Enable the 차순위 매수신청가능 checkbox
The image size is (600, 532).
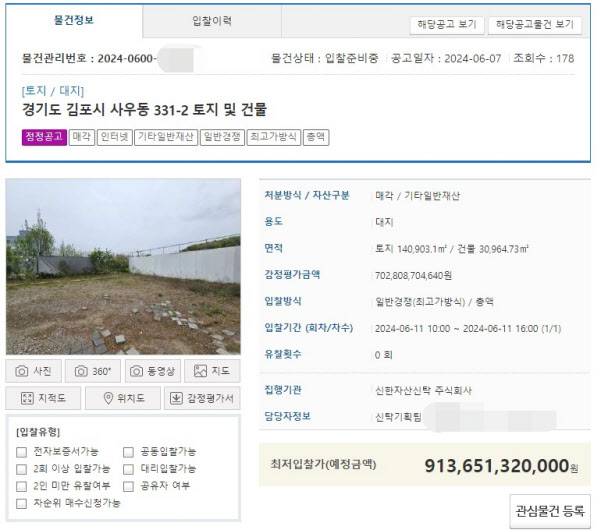coord(21,503)
